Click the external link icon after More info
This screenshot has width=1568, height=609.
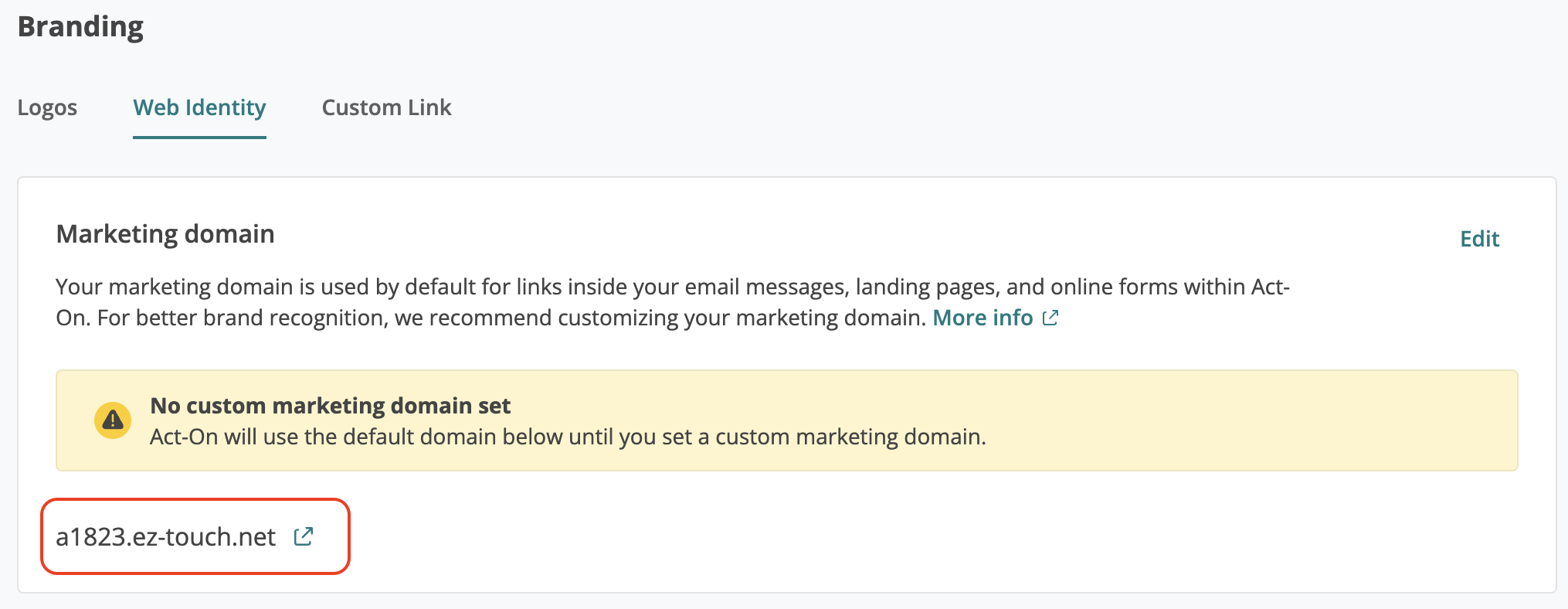click(1050, 318)
